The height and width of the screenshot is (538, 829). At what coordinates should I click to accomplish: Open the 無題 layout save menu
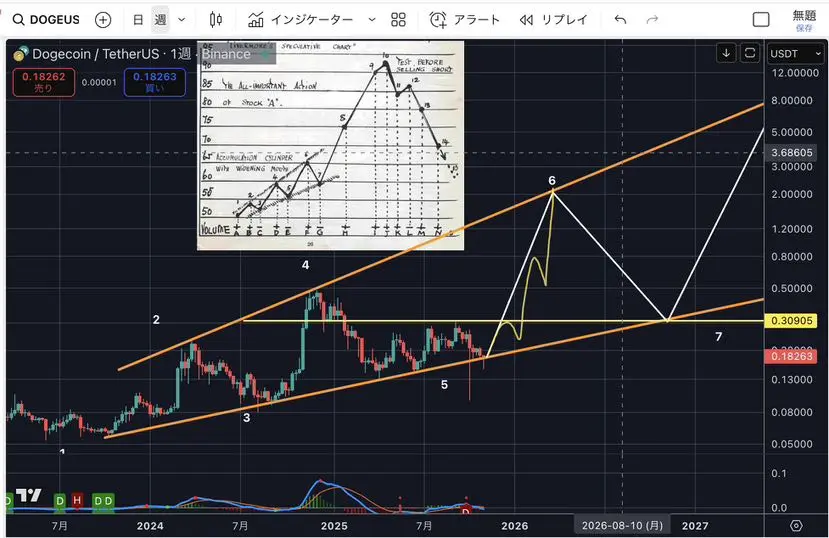(x=804, y=20)
